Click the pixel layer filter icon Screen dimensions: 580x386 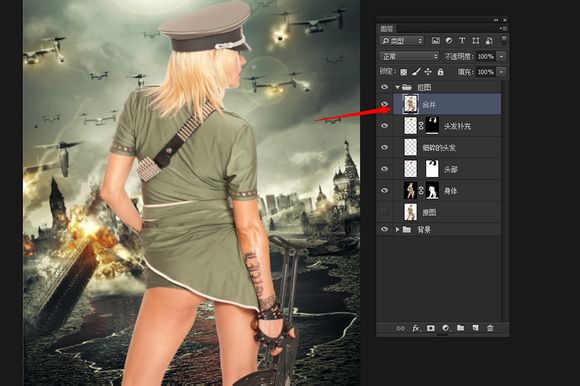(436, 41)
